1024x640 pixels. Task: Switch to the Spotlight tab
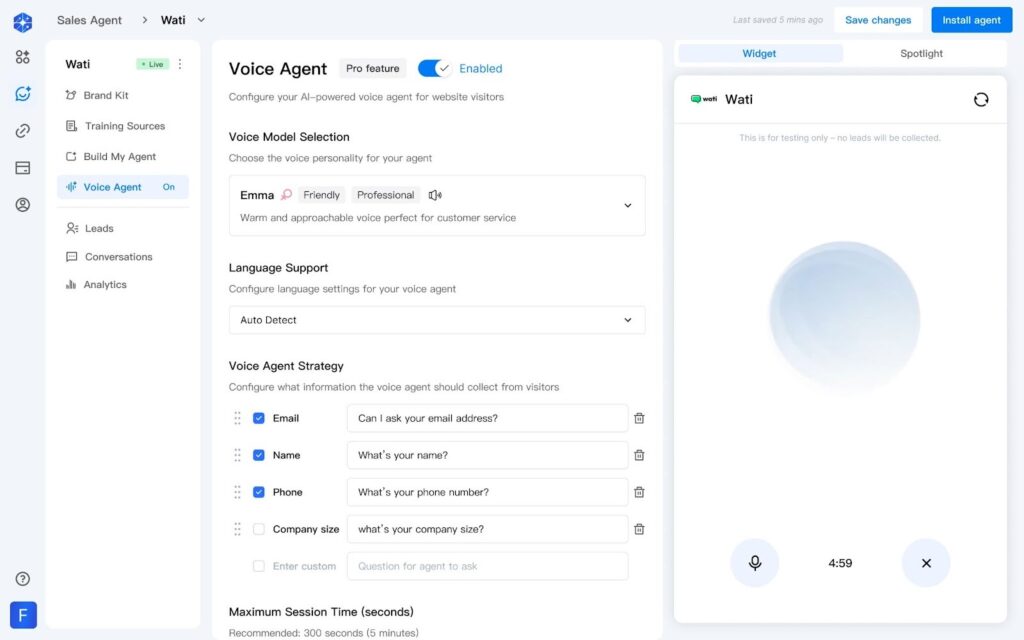click(921, 54)
